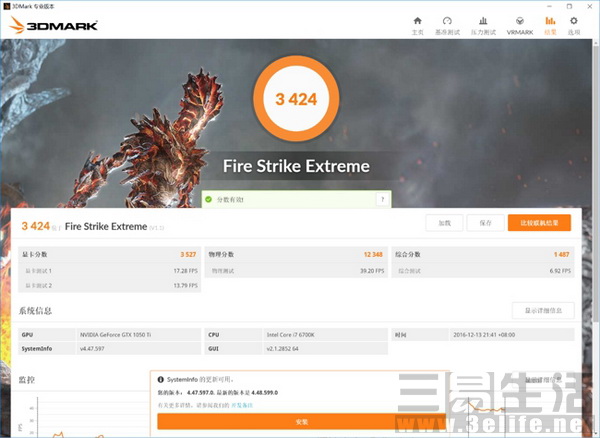Click the orange compare results online button
This screenshot has height=438, width=600.
539,223
